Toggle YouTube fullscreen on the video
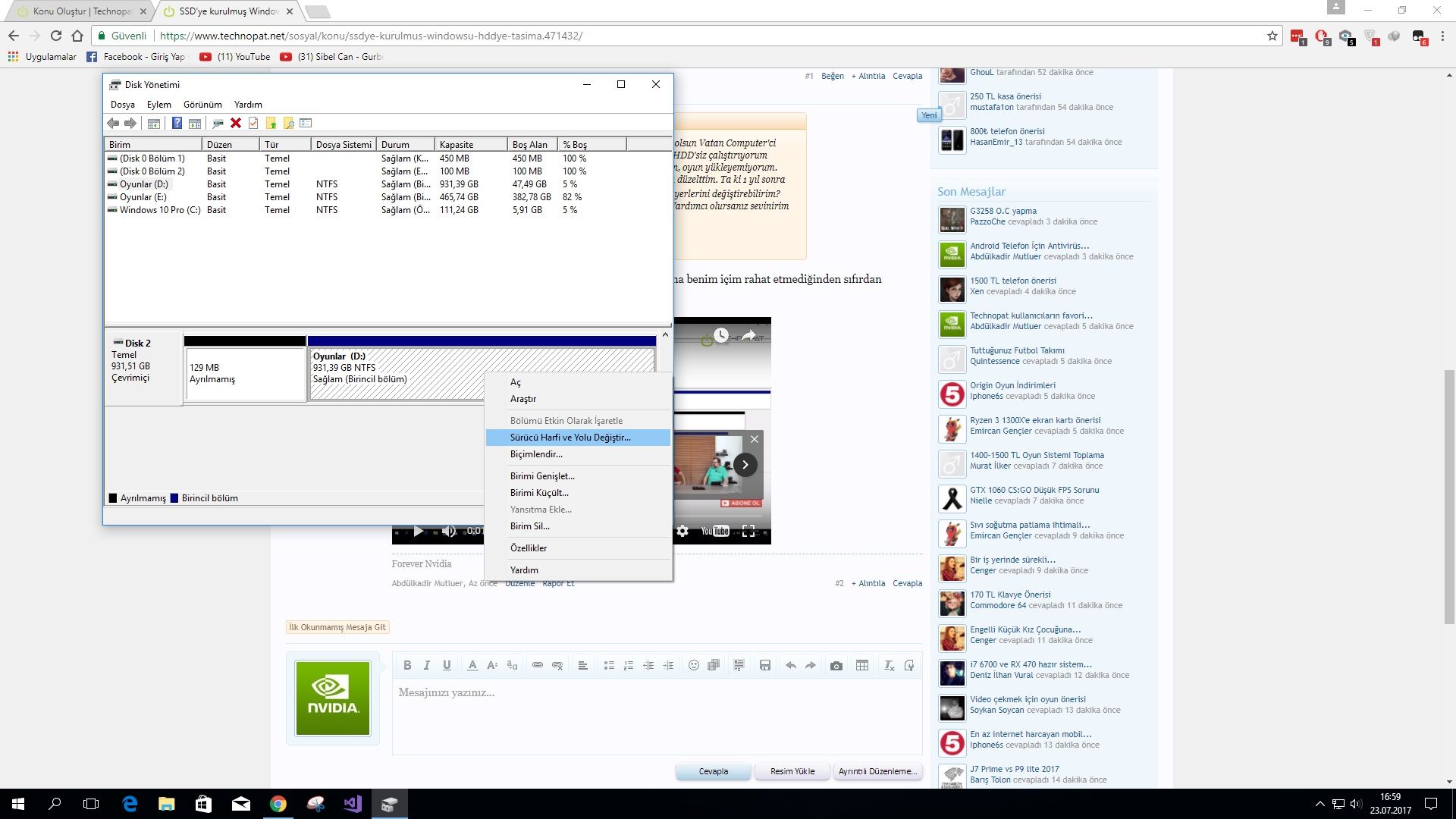 (x=748, y=531)
